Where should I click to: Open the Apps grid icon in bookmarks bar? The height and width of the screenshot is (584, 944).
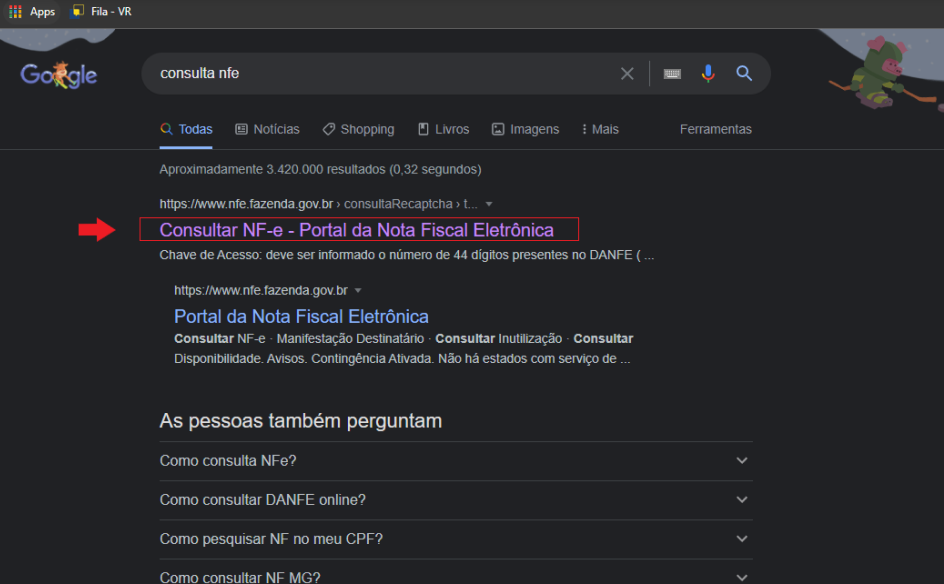tap(16, 11)
